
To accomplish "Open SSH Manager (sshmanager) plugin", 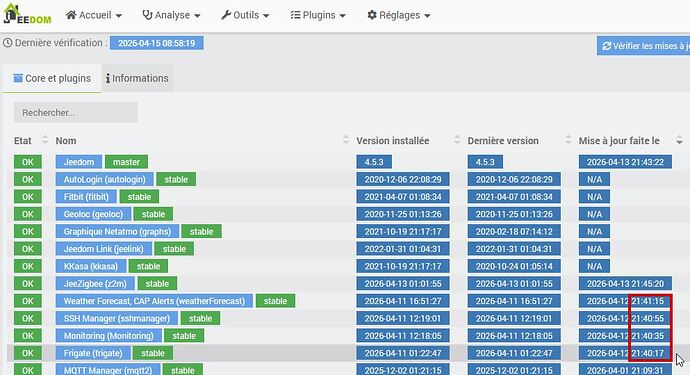I will [117, 319].
